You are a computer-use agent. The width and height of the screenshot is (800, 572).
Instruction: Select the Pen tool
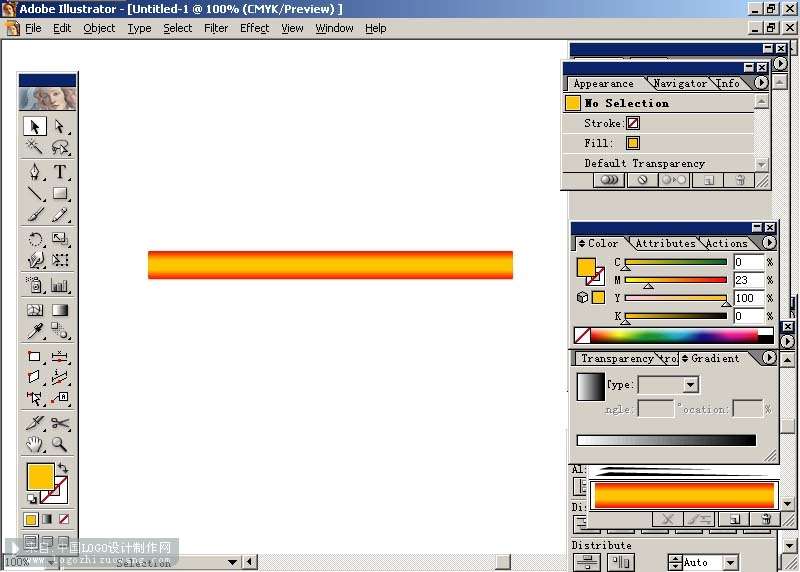click(35, 172)
